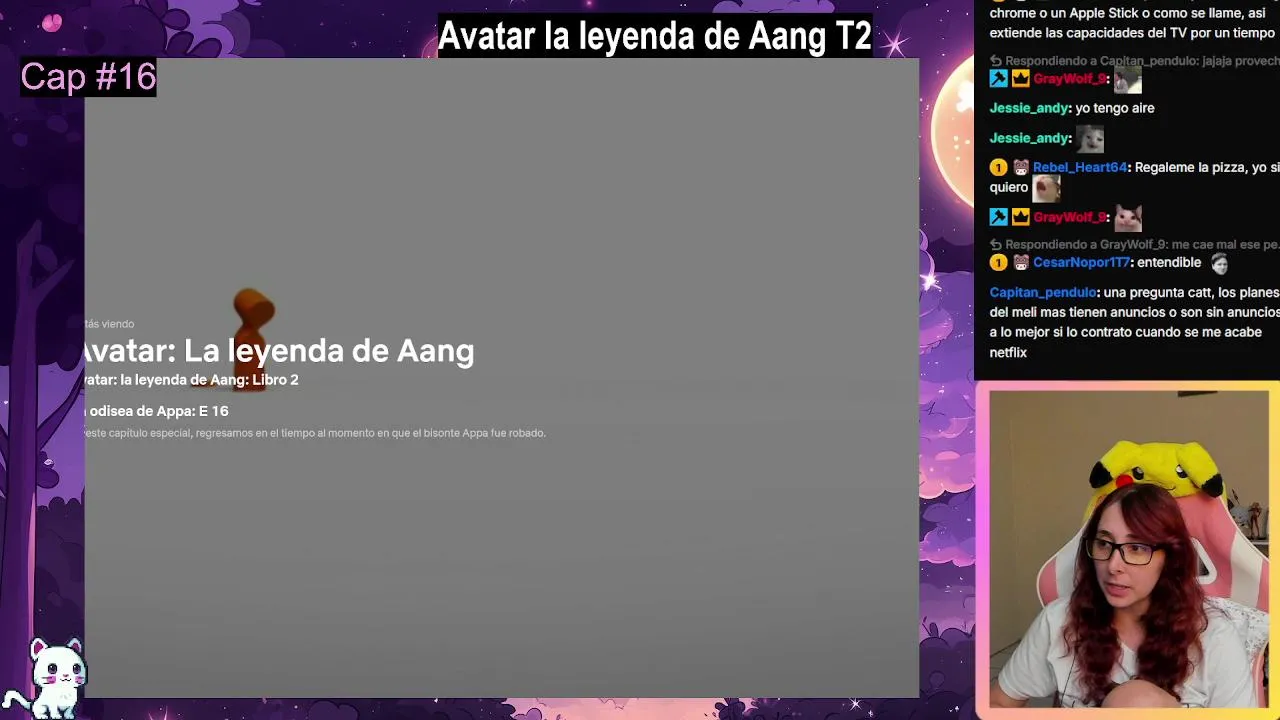Click the 'Avatar: La leyenda de Aang' show title

pos(279,350)
